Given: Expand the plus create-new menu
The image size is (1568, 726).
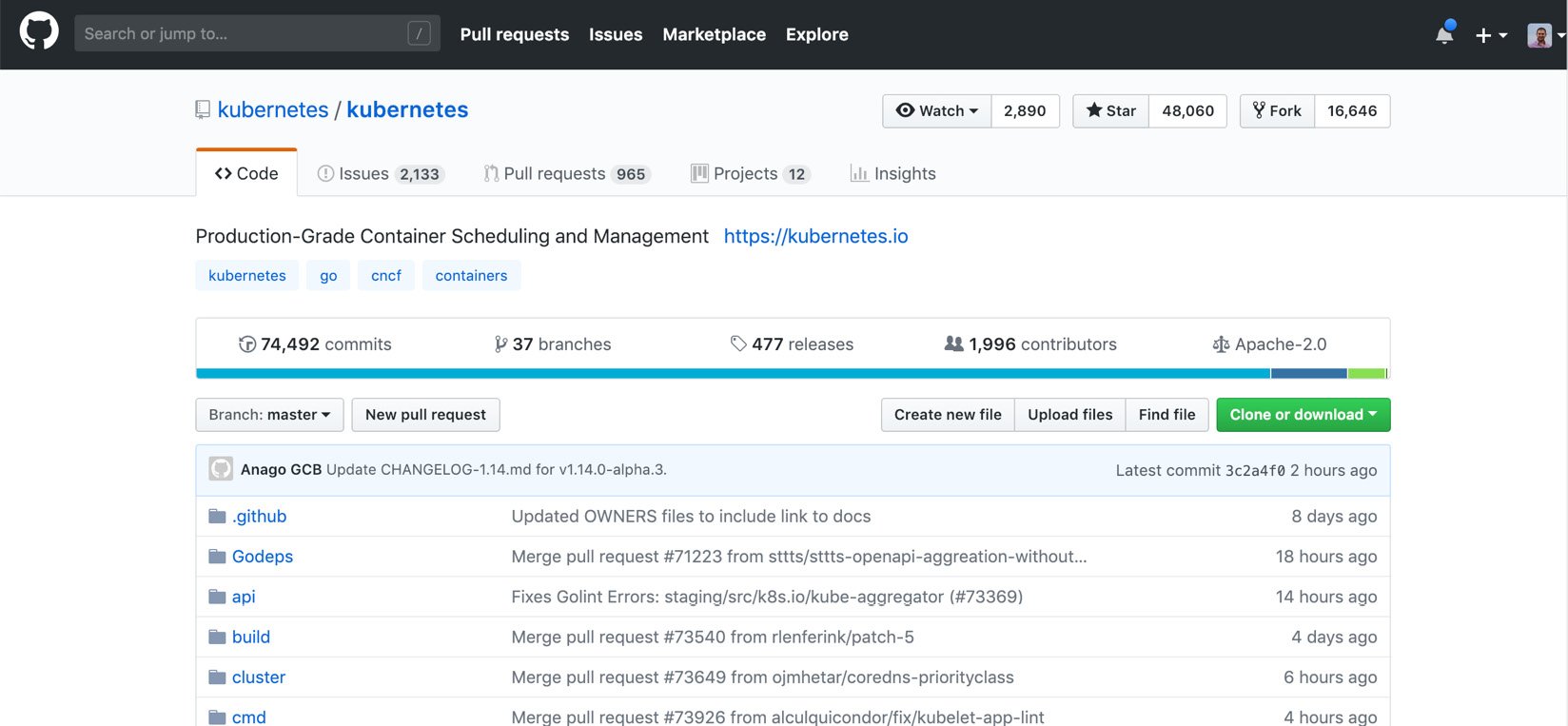Looking at the screenshot, I should tap(1491, 35).
